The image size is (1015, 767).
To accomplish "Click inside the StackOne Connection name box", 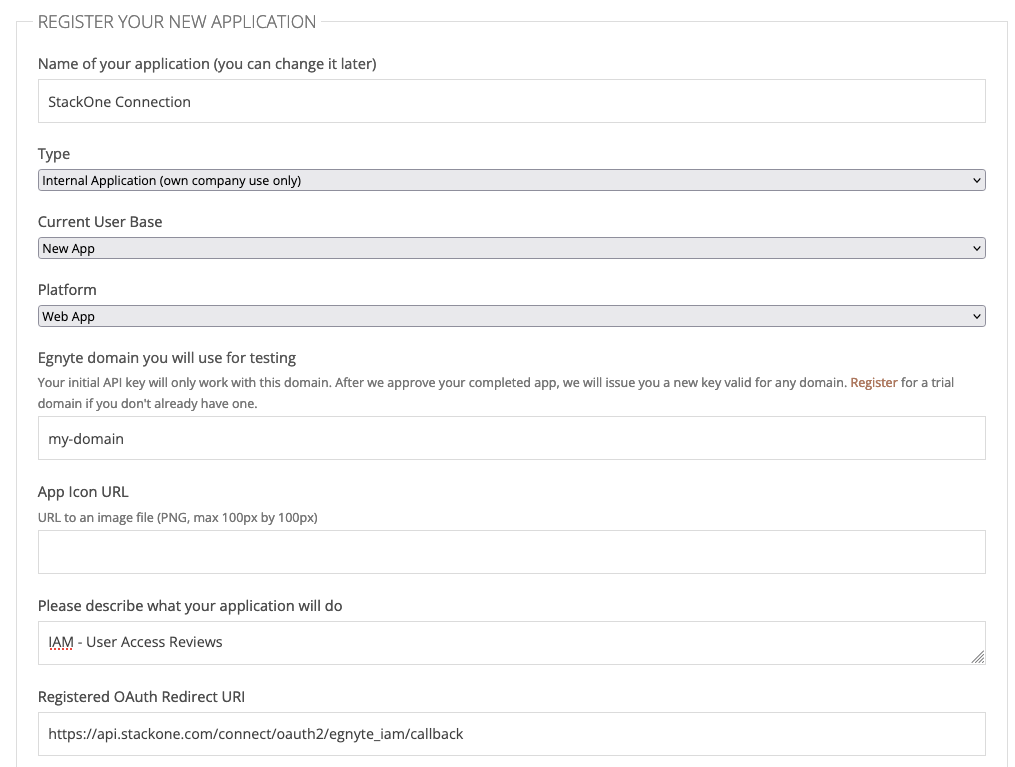I will (511, 100).
